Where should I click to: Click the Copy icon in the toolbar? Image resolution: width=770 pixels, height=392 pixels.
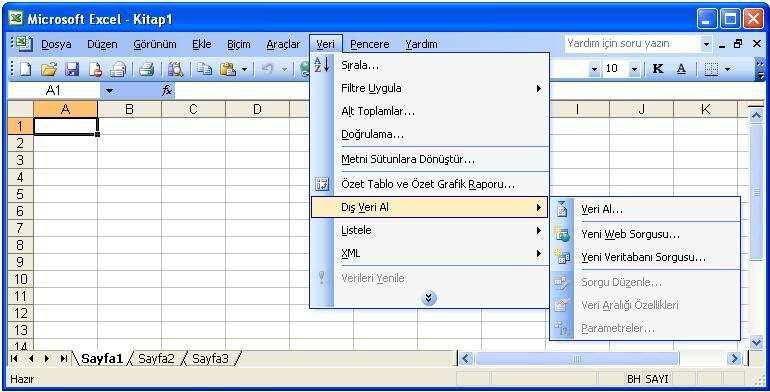point(203,69)
